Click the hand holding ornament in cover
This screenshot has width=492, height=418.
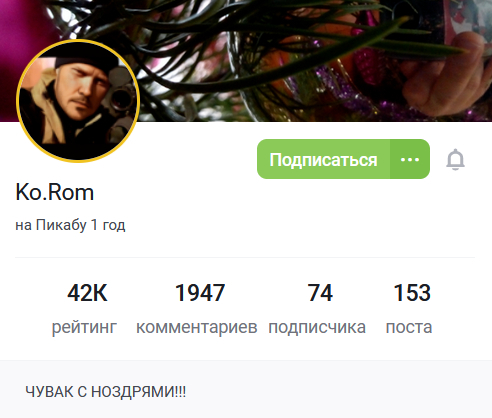coord(445,77)
